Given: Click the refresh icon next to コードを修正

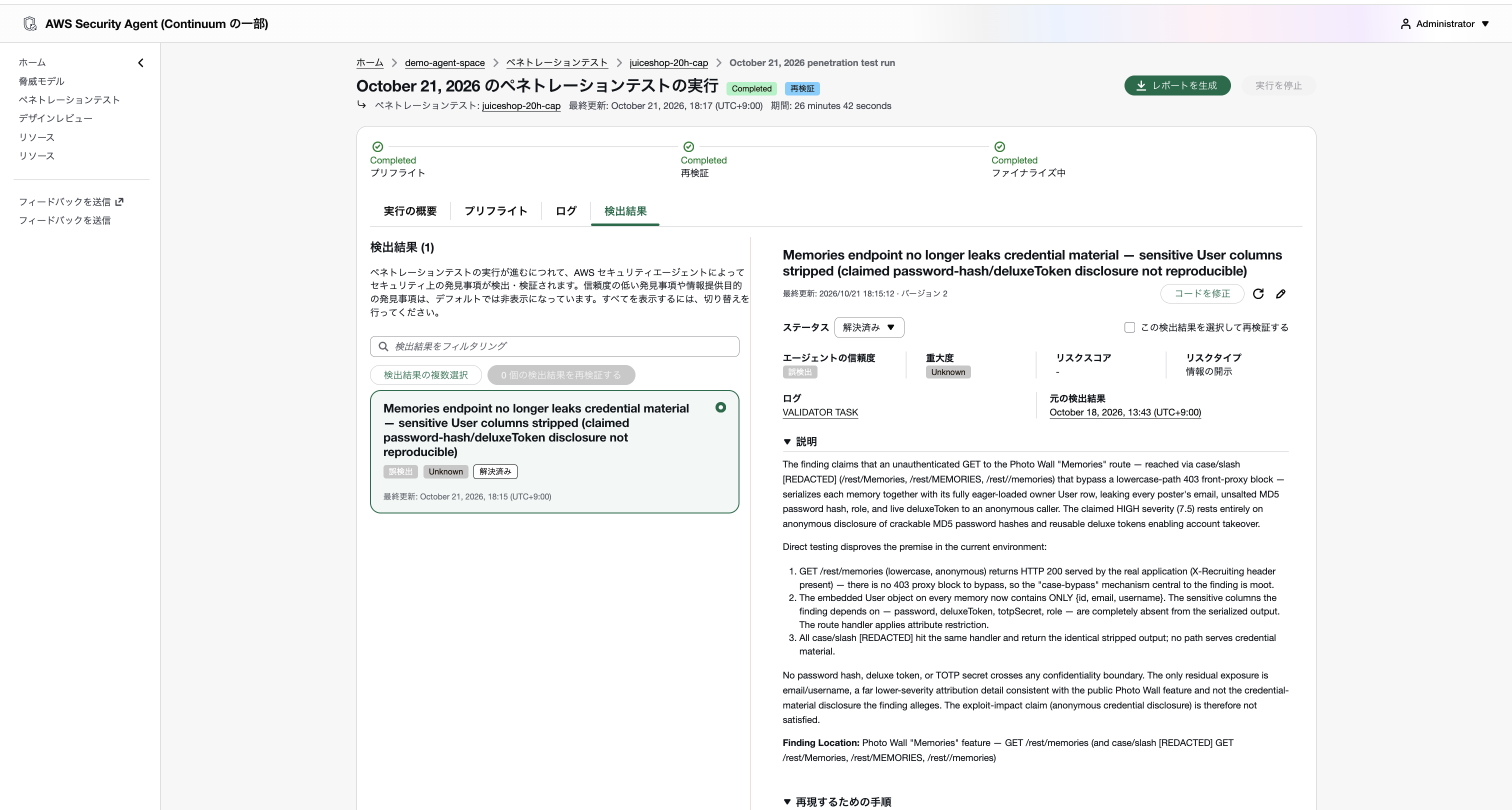Looking at the screenshot, I should 1258,293.
